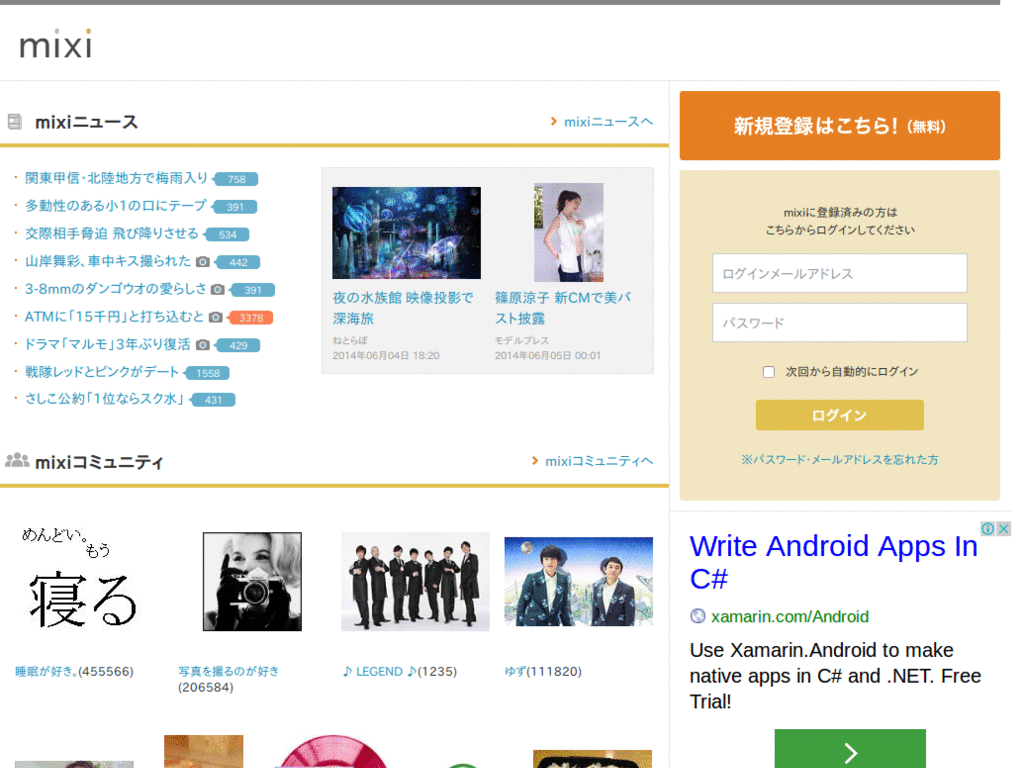1024x768 pixels.
Task: Click camera icon next to 3-8mmのダンゴウオ headline
Action: pos(218,289)
